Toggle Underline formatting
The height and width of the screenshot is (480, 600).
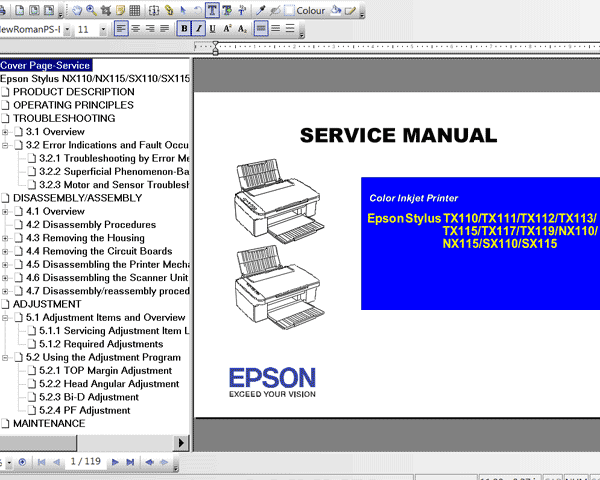click(x=213, y=28)
